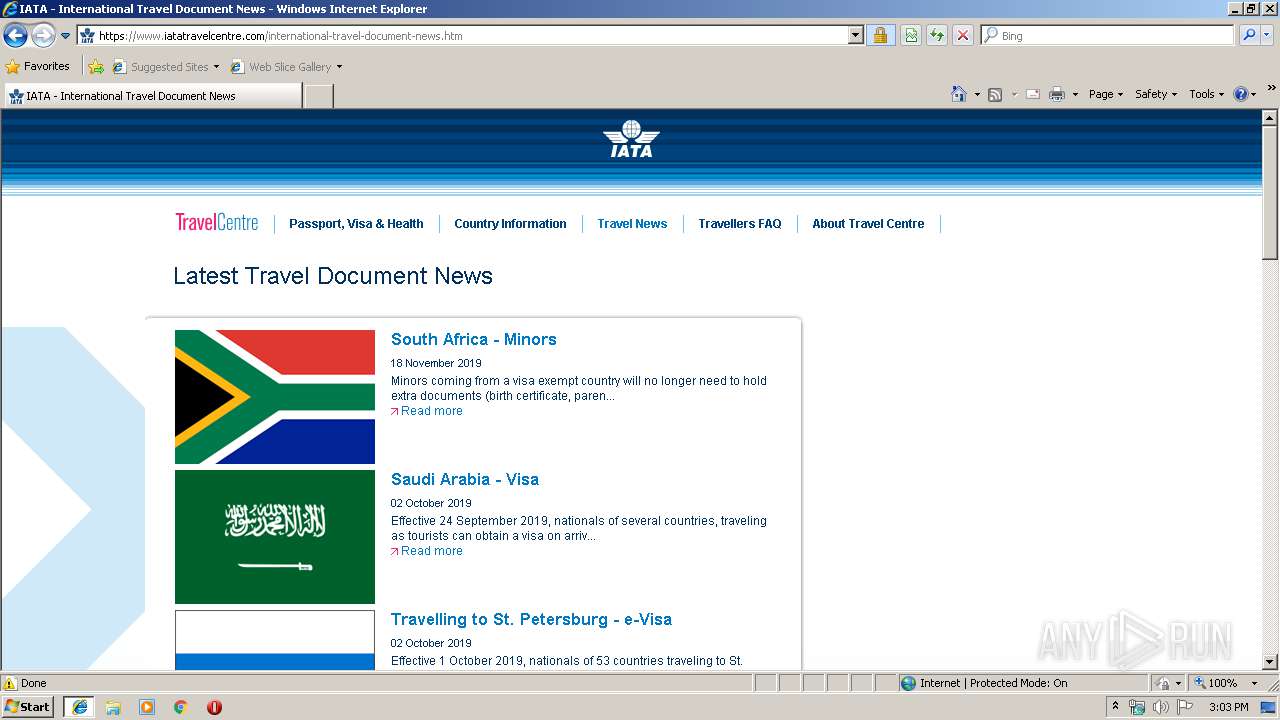The height and width of the screenshot is (720, 1280).
Task: Click the vertical scrollbar down arrow
Action: point(1270,662)
